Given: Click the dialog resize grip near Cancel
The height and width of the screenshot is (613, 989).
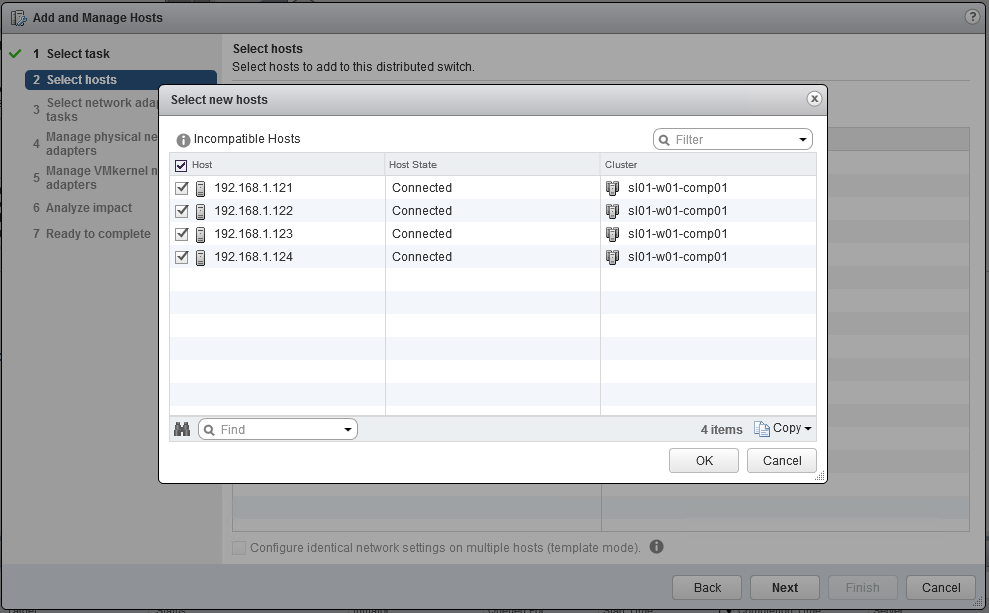Looking at the screenshot, I should [x=819, y=476].
